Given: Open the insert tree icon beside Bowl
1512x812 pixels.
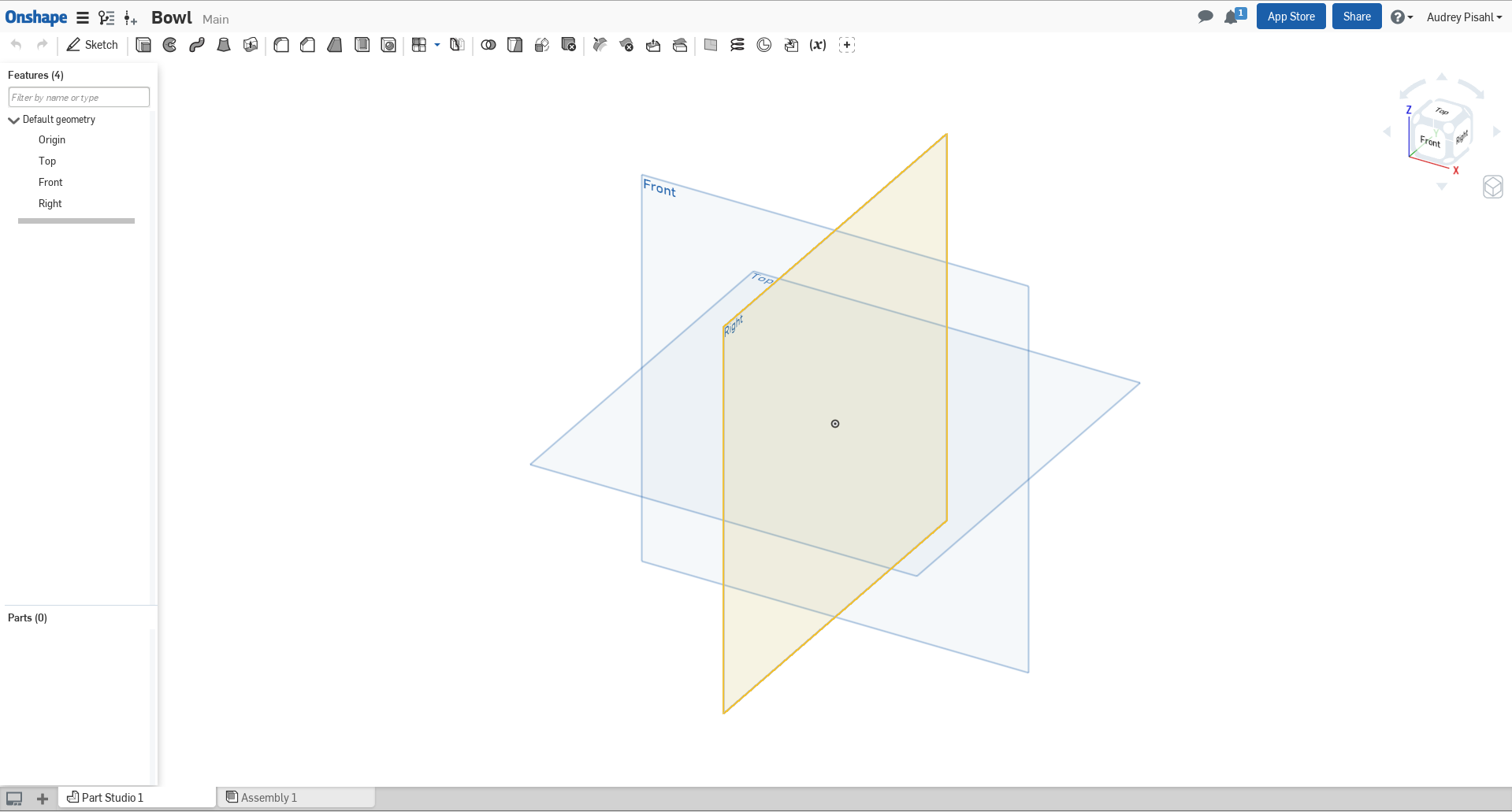Looking at the screenshot, I should [x=131, y=17].
